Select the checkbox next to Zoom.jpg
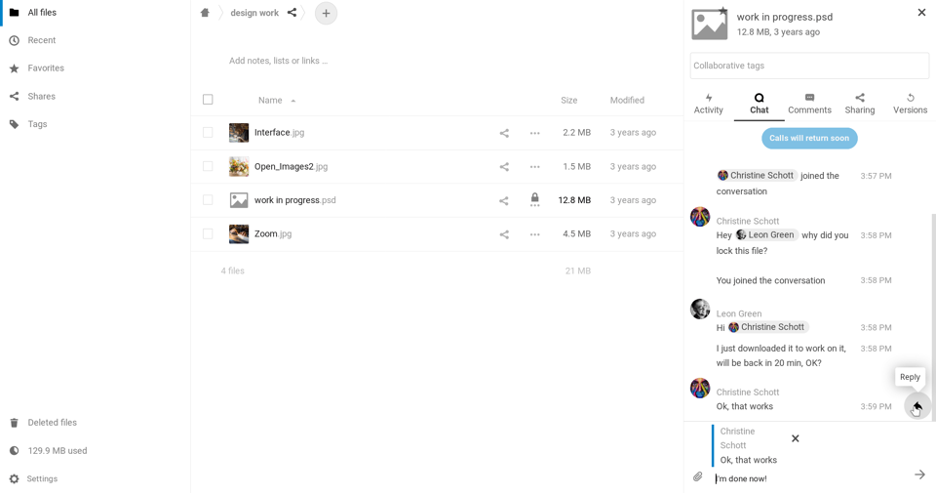Viewport: 936px width, 494px height. point(208,234)
